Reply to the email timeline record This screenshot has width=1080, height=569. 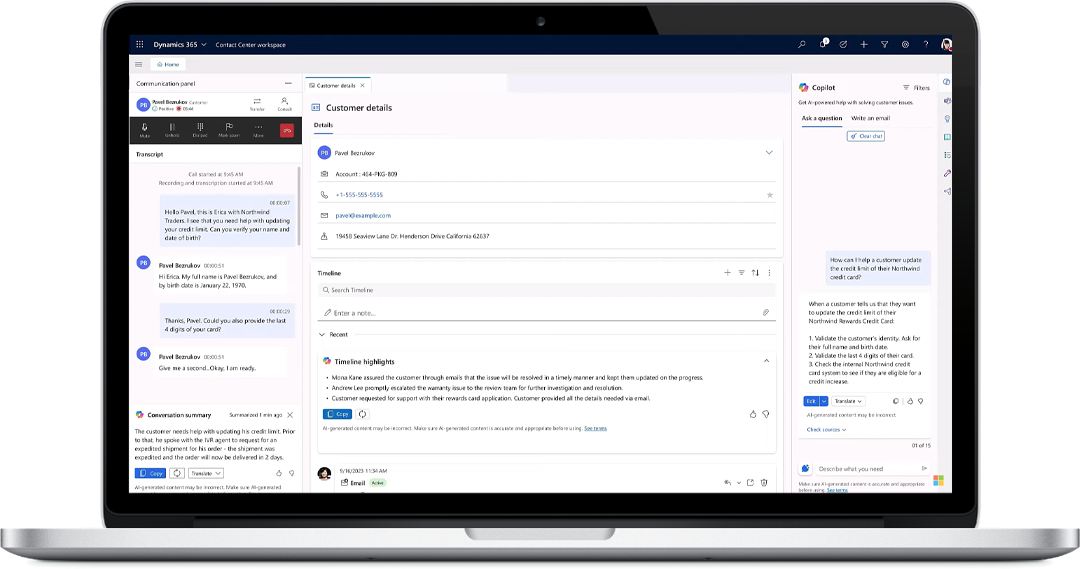point(727,483)
